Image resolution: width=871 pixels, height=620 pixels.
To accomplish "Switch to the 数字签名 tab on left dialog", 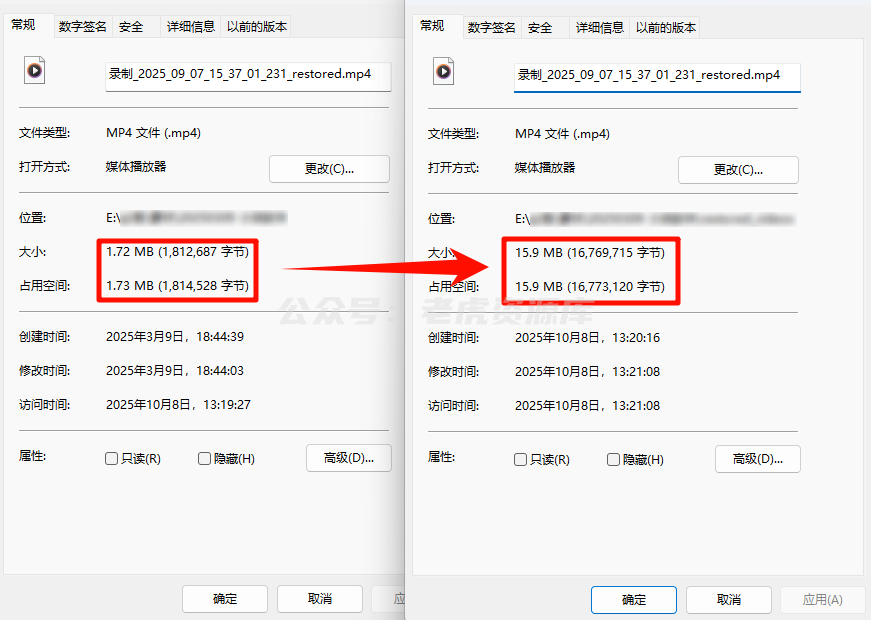I will pos(82,26).
